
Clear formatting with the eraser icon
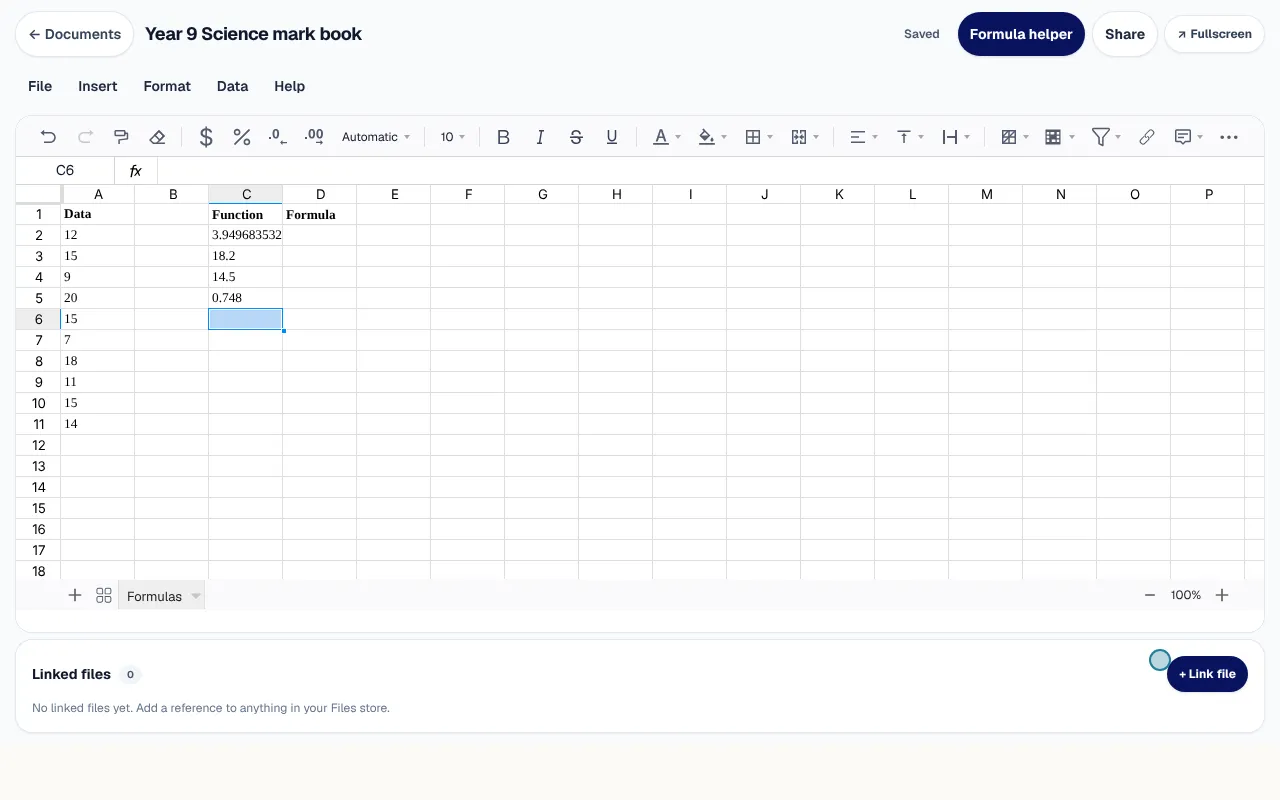[157, 137]
